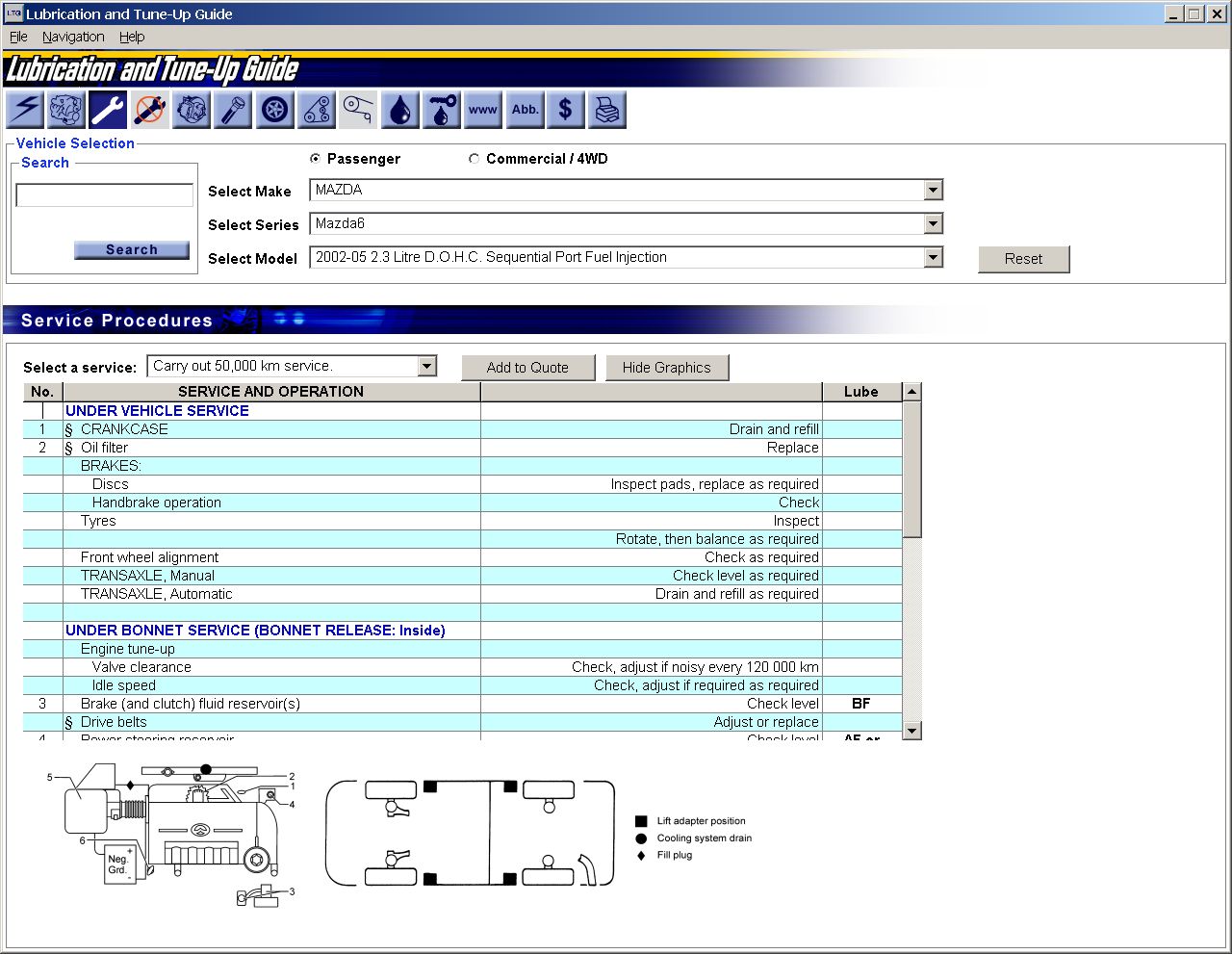Open the oil drop lubricants icon
The image size is (1232, 954).
399,110
